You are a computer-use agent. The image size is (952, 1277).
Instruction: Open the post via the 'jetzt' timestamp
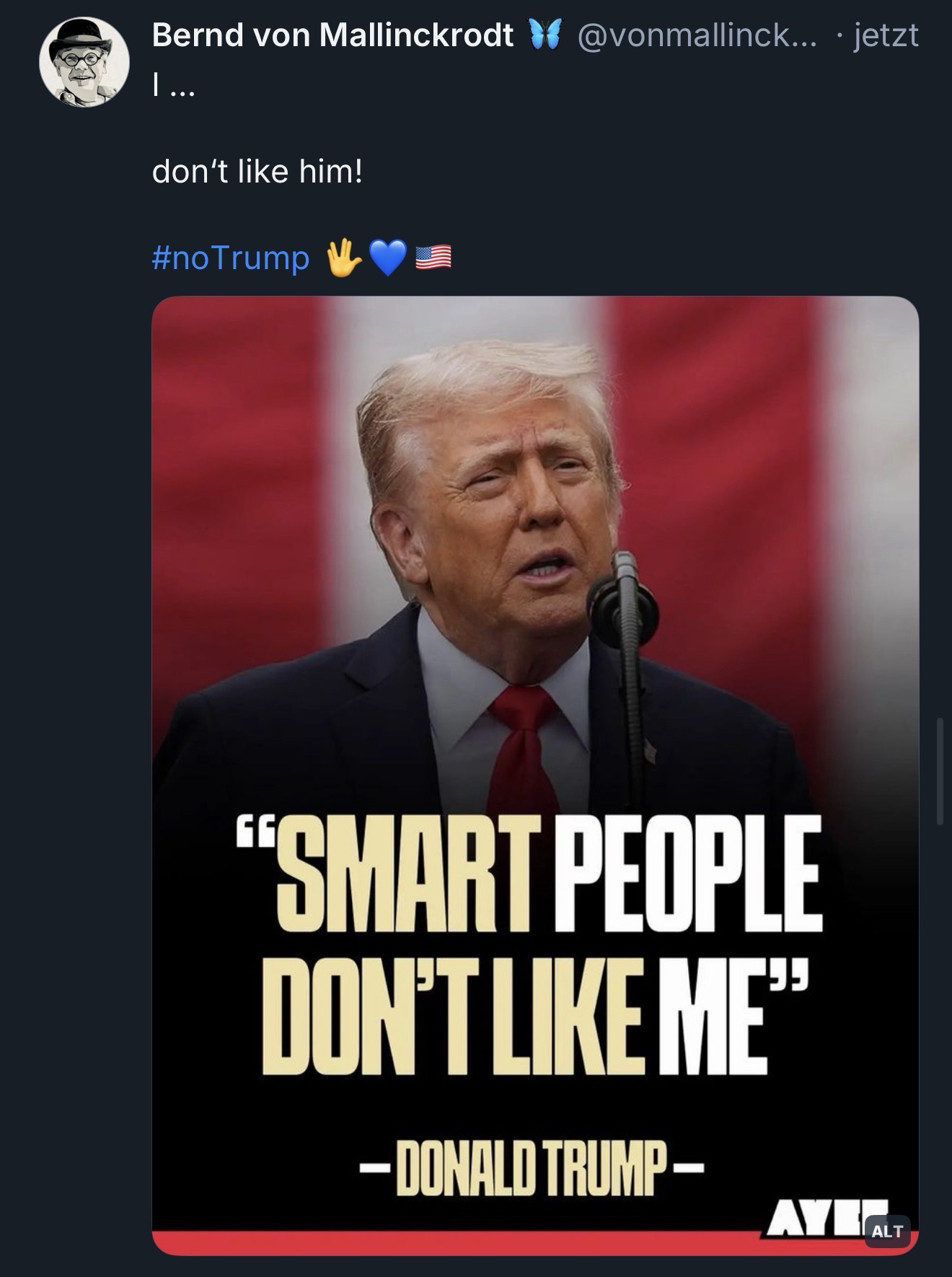click(886, 35)
